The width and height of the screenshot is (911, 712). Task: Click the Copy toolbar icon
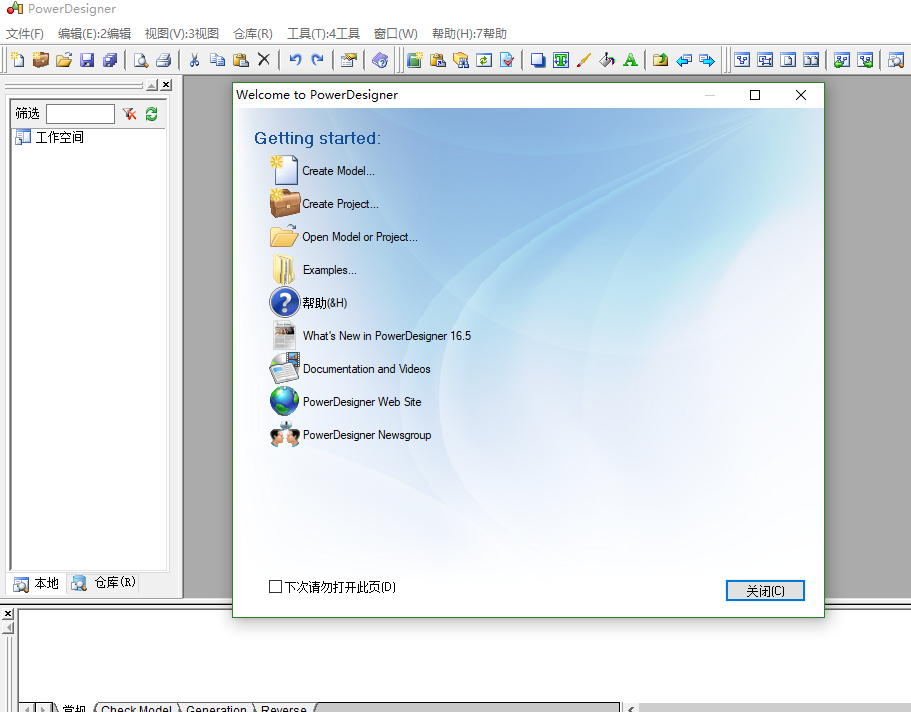coord(217,60)
